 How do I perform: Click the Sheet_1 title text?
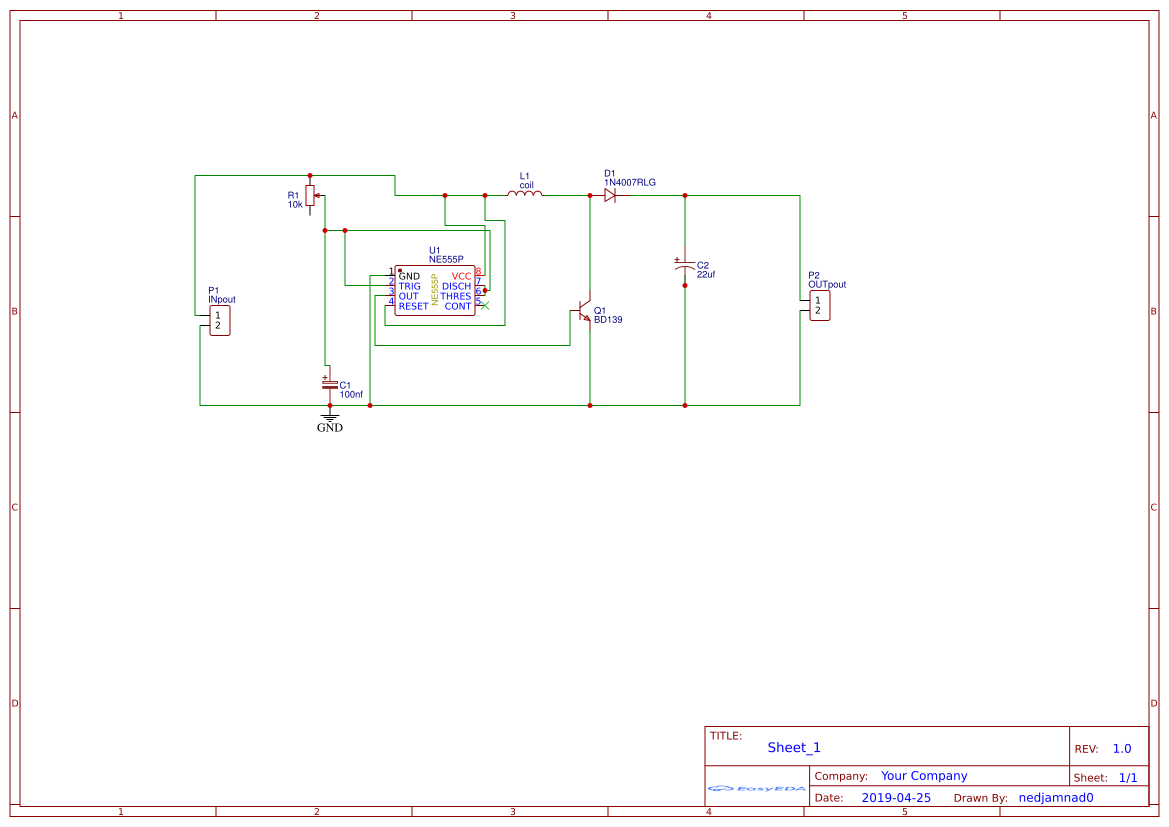coord(793,747)
